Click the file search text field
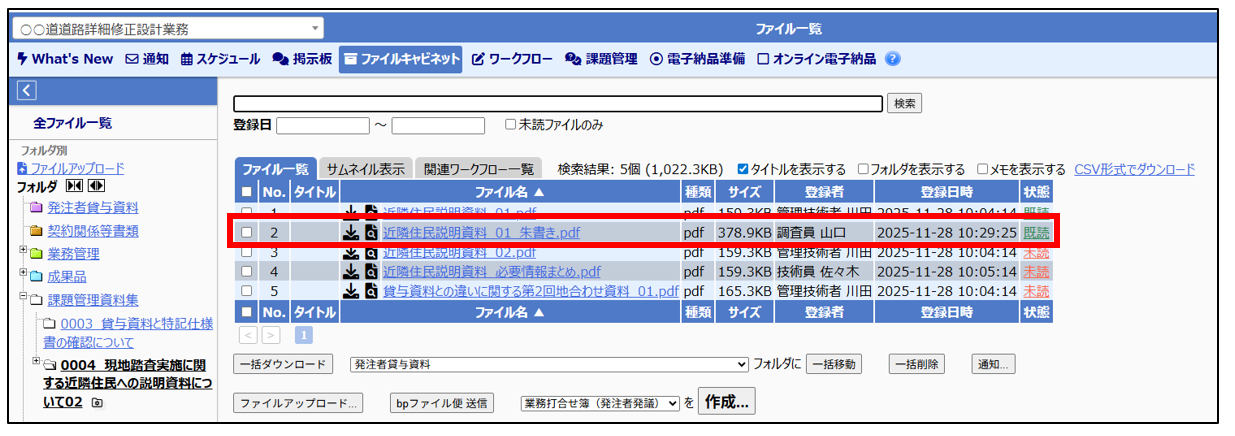 pyautogui.click(x=558, y=103)
